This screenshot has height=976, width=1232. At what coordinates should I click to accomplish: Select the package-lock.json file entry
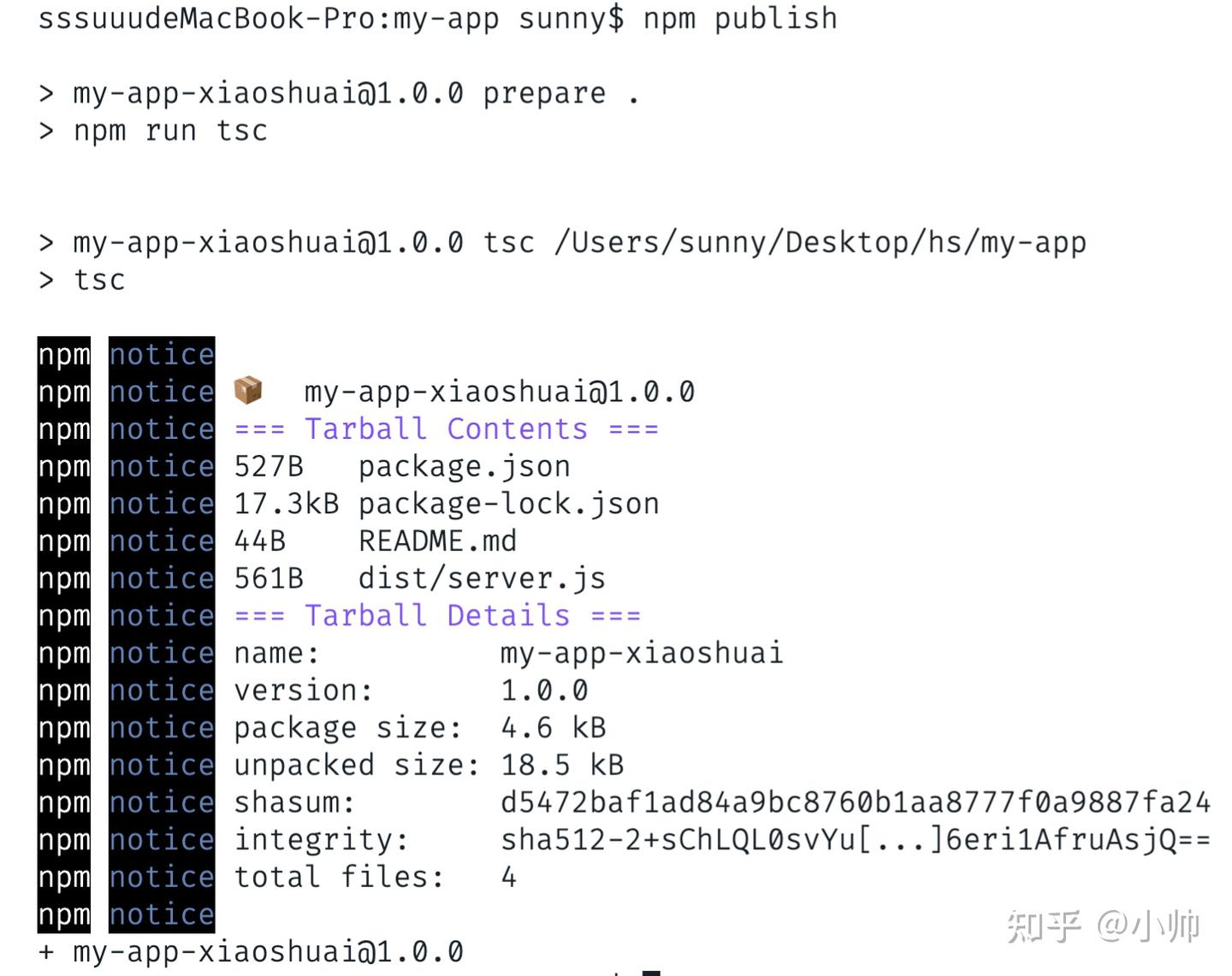pos(508,504)
